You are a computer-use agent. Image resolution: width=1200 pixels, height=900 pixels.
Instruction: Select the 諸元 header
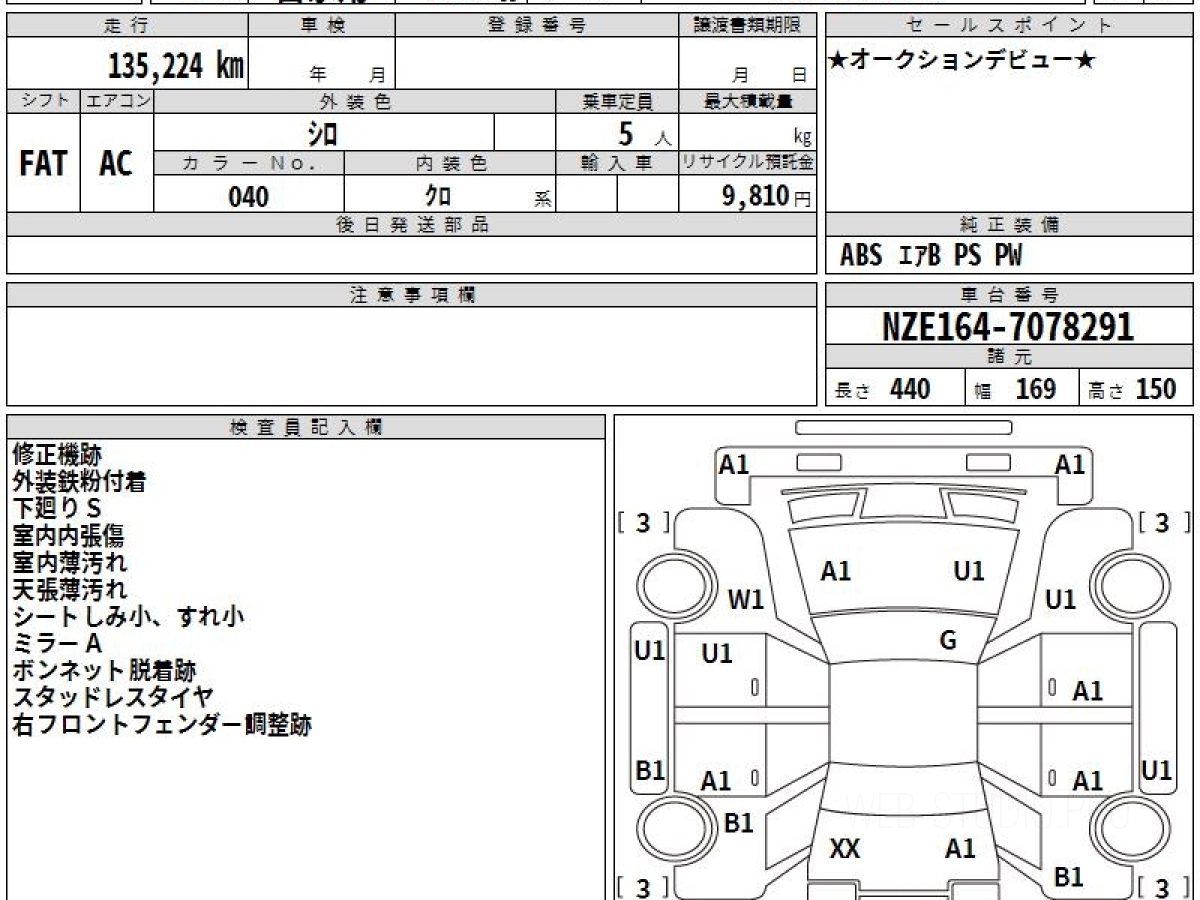(x=1010, y=357)
